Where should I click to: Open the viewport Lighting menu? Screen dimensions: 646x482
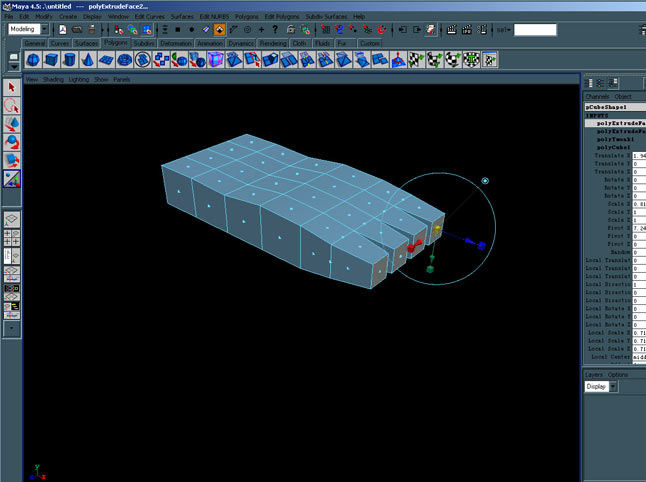coord(79,79)
